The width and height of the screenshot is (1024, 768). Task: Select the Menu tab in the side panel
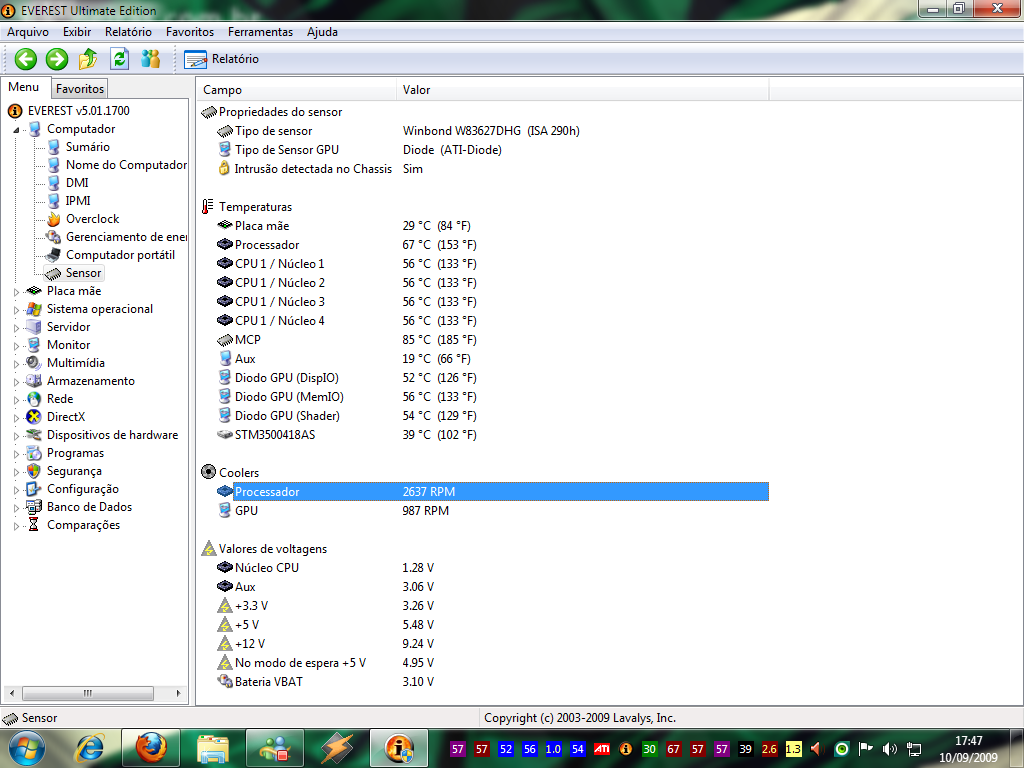(24, 87)
